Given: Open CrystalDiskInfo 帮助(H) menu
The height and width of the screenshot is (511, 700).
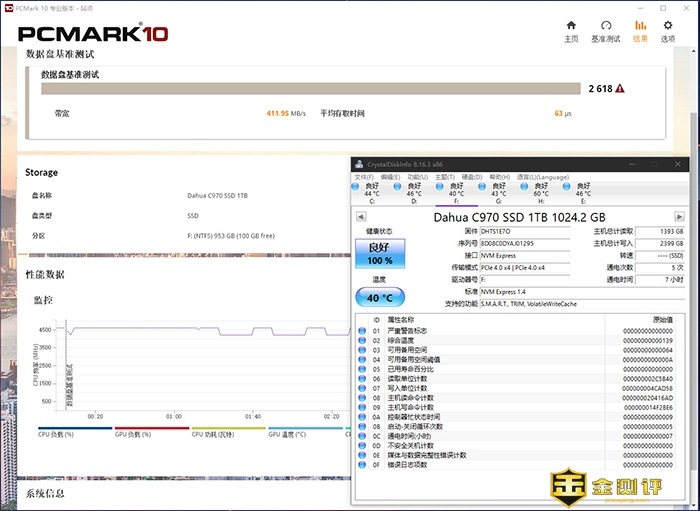Looking at the screenshot, I should pyautogui.click(x=500, y=177).
